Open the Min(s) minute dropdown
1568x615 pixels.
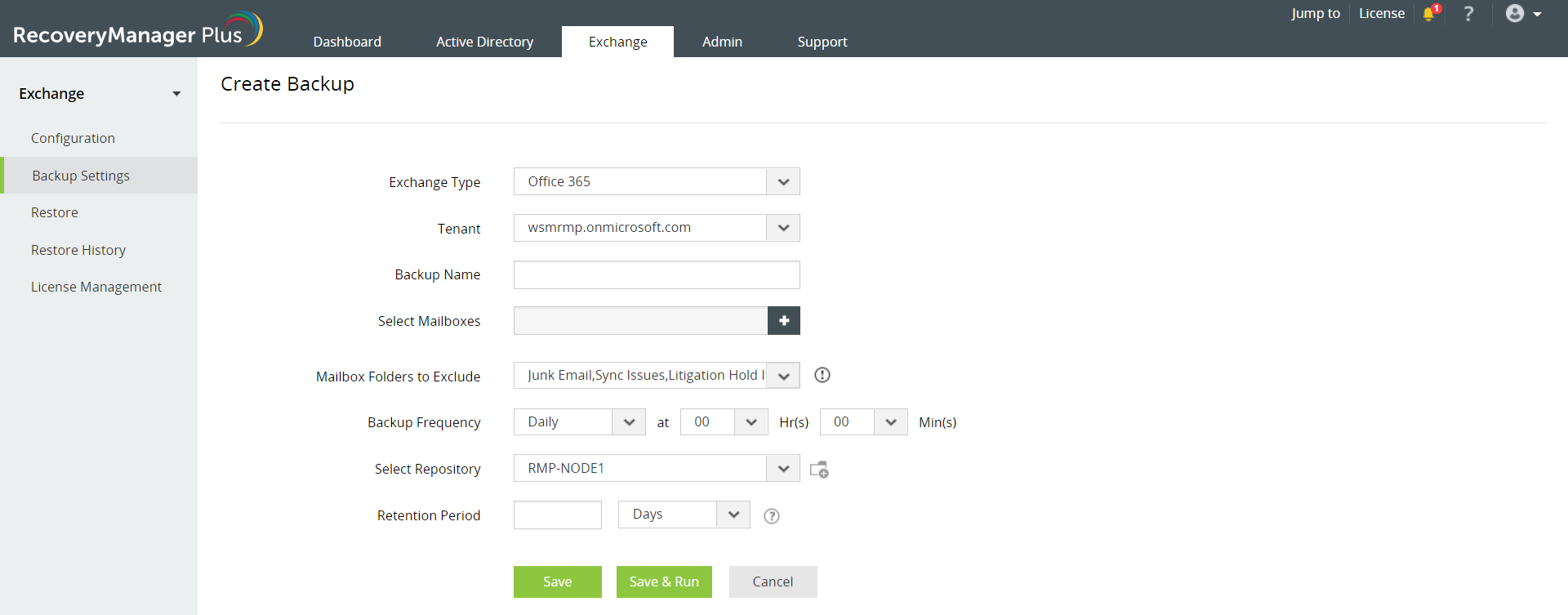(x=864, y=421)
